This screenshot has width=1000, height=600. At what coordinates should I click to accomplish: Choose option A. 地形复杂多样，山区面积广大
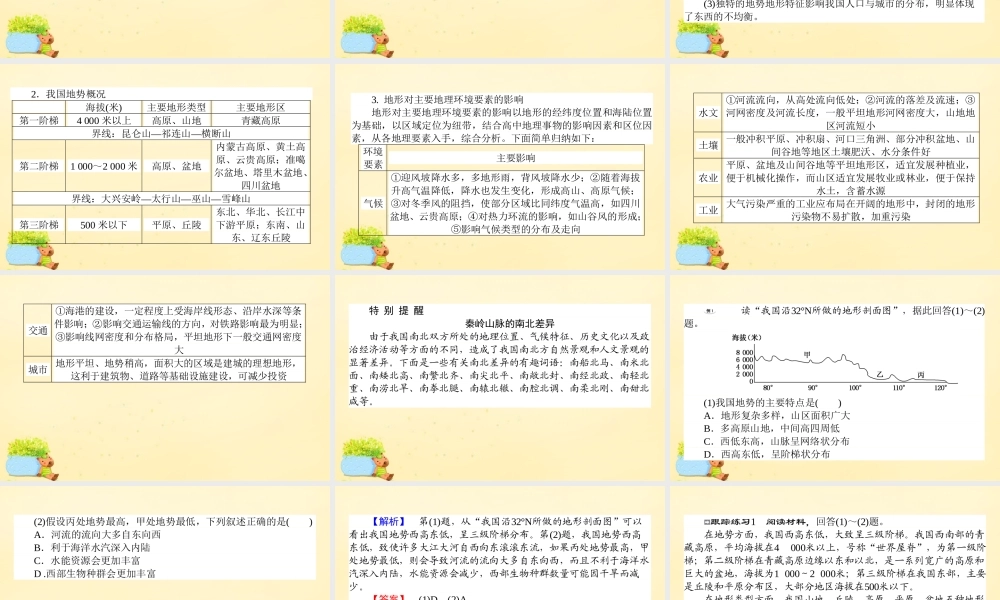[777, 416]
